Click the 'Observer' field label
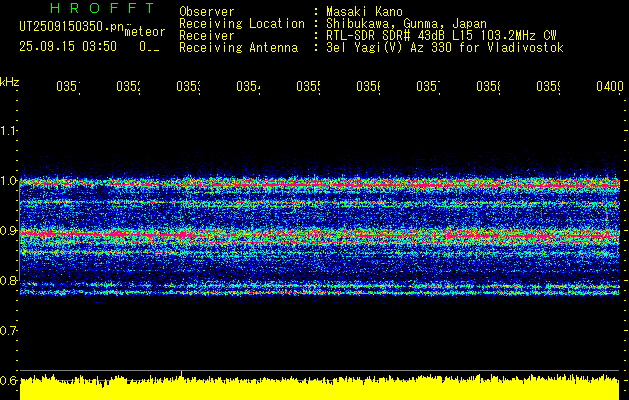 207,12
